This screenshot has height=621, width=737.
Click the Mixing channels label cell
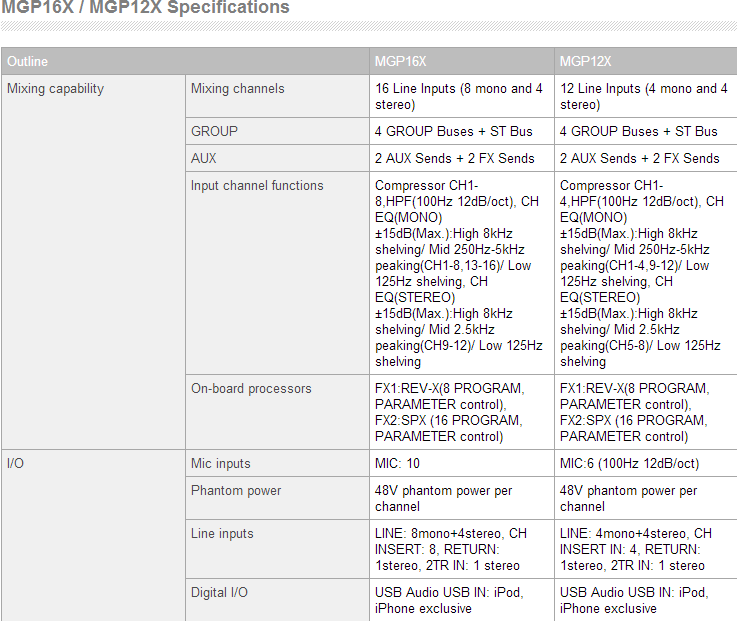pos(277,96)
